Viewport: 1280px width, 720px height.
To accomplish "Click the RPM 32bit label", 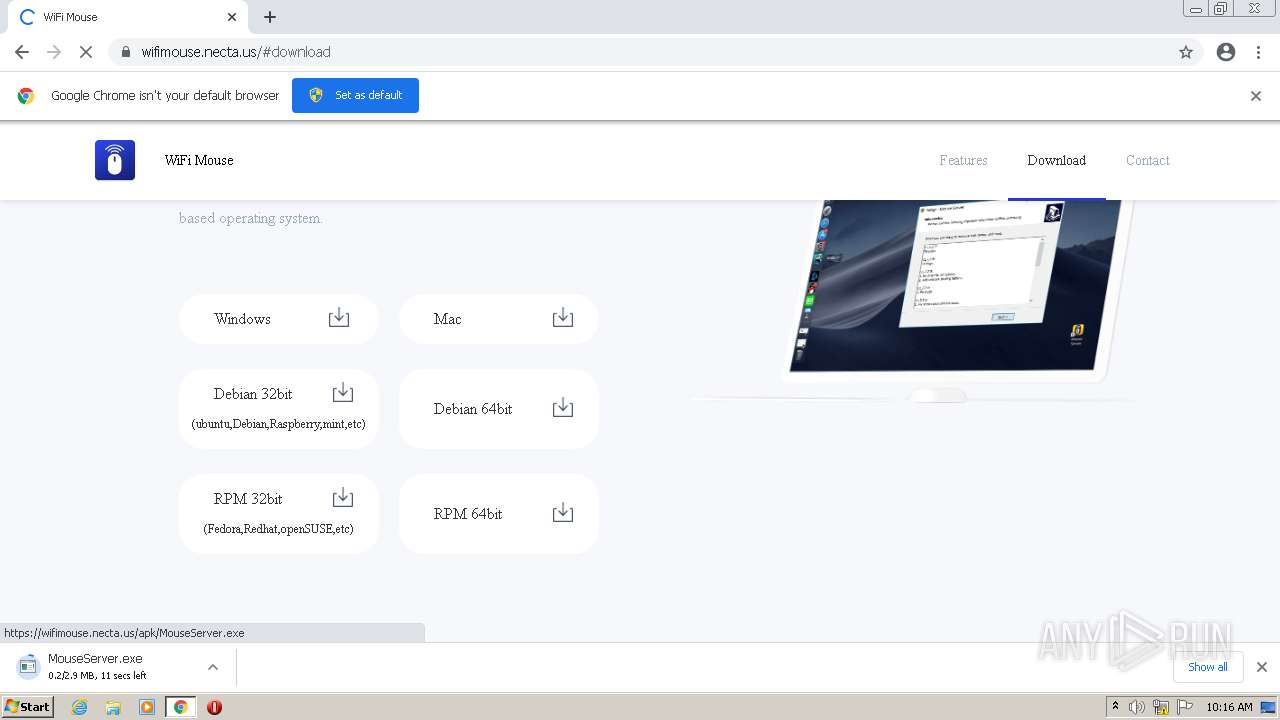I will coord(248,499).
